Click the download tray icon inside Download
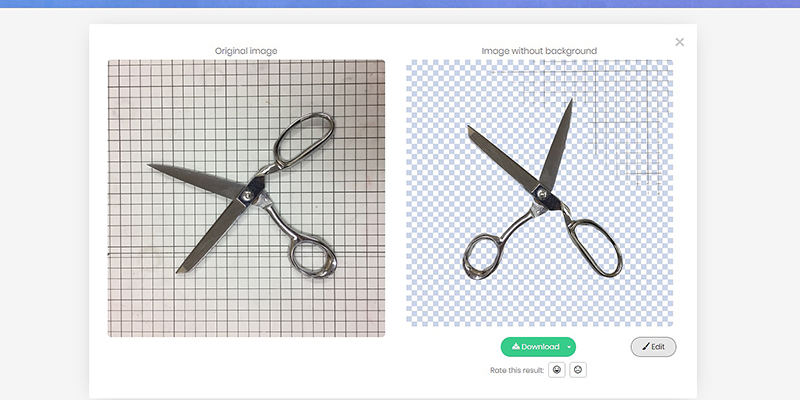The width and height of the screenshot is (800, 400). click(515, 347)
